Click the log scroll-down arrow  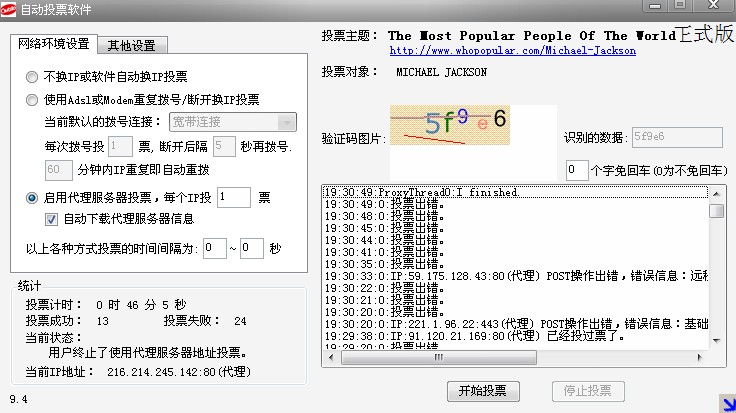[716, 341]
